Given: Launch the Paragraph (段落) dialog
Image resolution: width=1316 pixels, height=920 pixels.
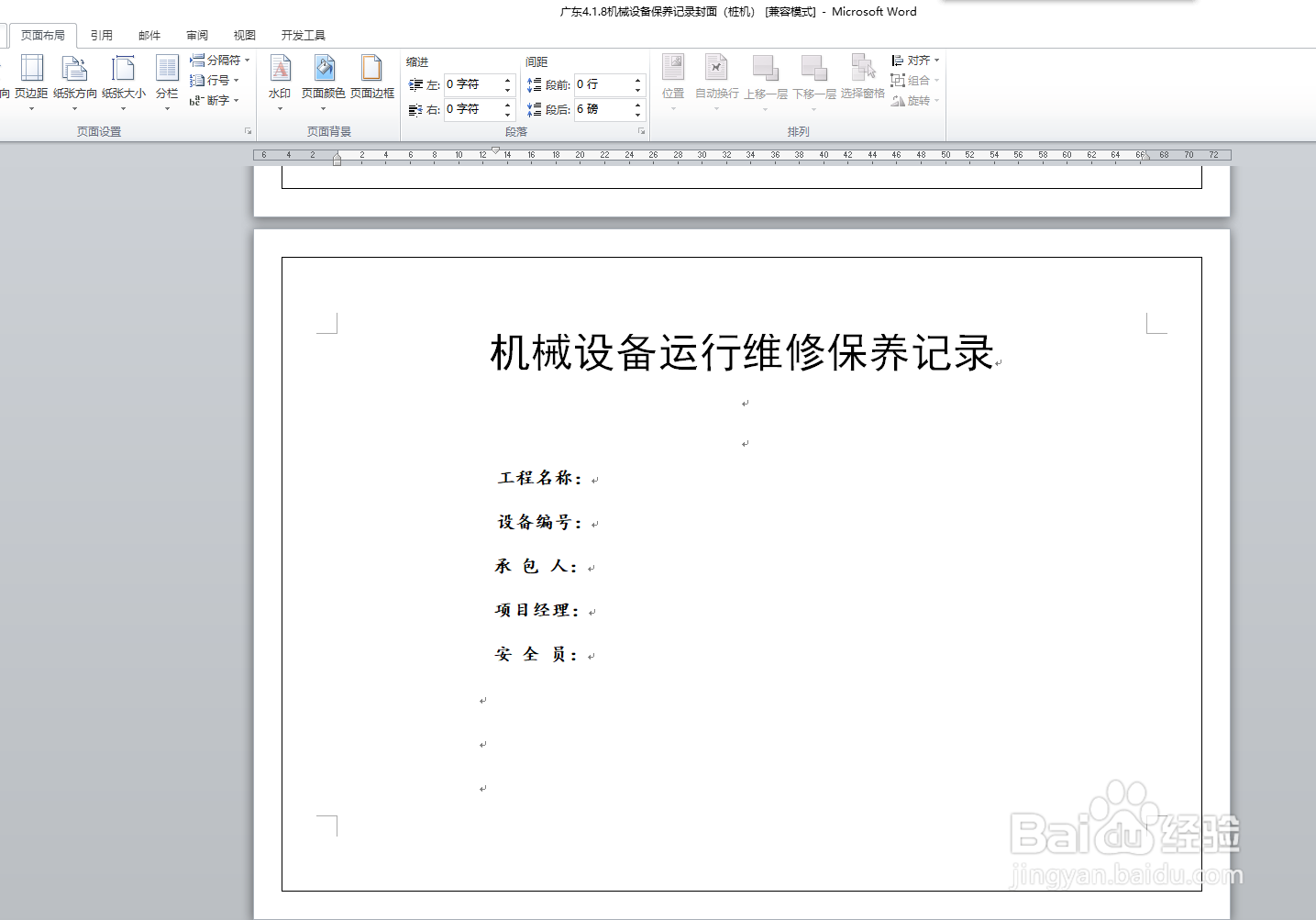Looking at the screenshot, I should point(641,131).
